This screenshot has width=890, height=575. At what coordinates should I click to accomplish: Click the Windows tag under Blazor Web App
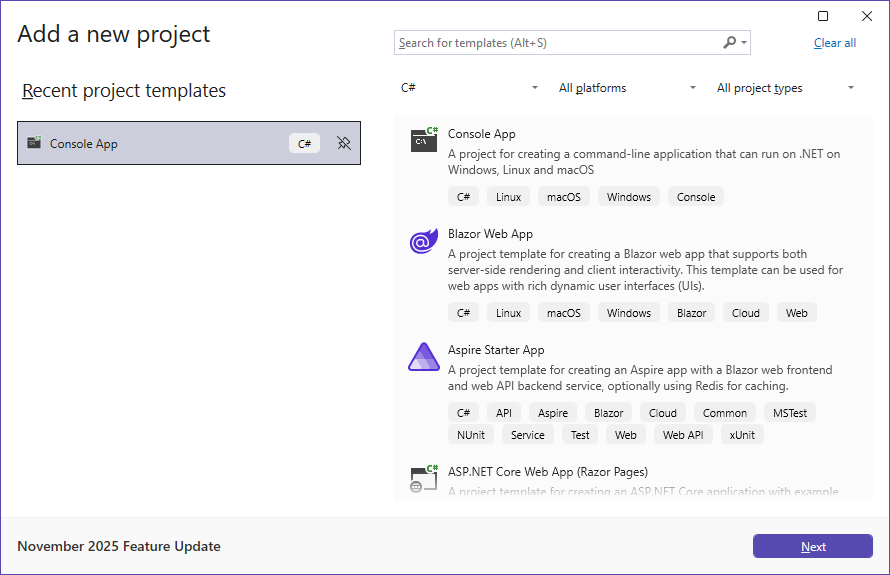(x=628, y=313)
